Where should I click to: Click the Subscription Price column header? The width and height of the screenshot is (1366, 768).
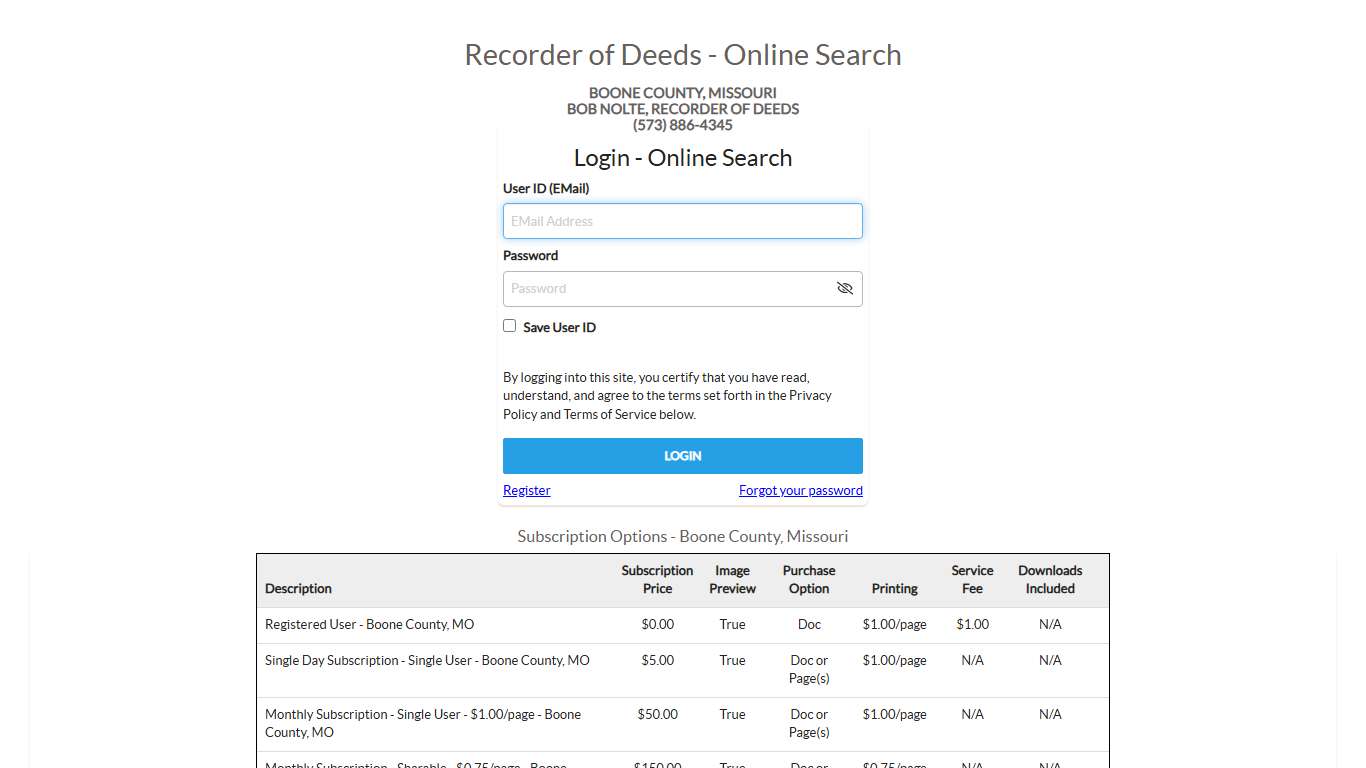[x=657, y=580]
